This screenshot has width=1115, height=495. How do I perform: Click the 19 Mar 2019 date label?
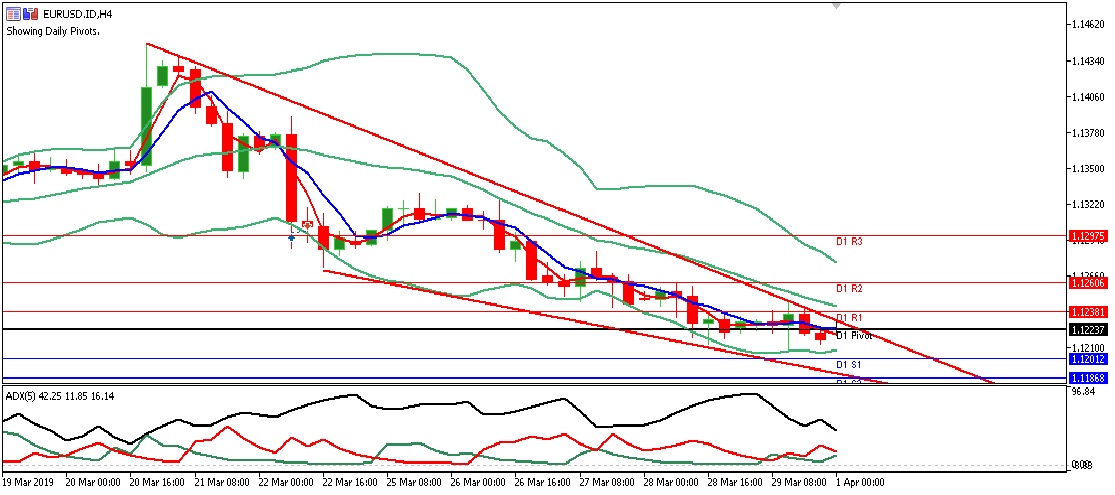tap(29, 482)
